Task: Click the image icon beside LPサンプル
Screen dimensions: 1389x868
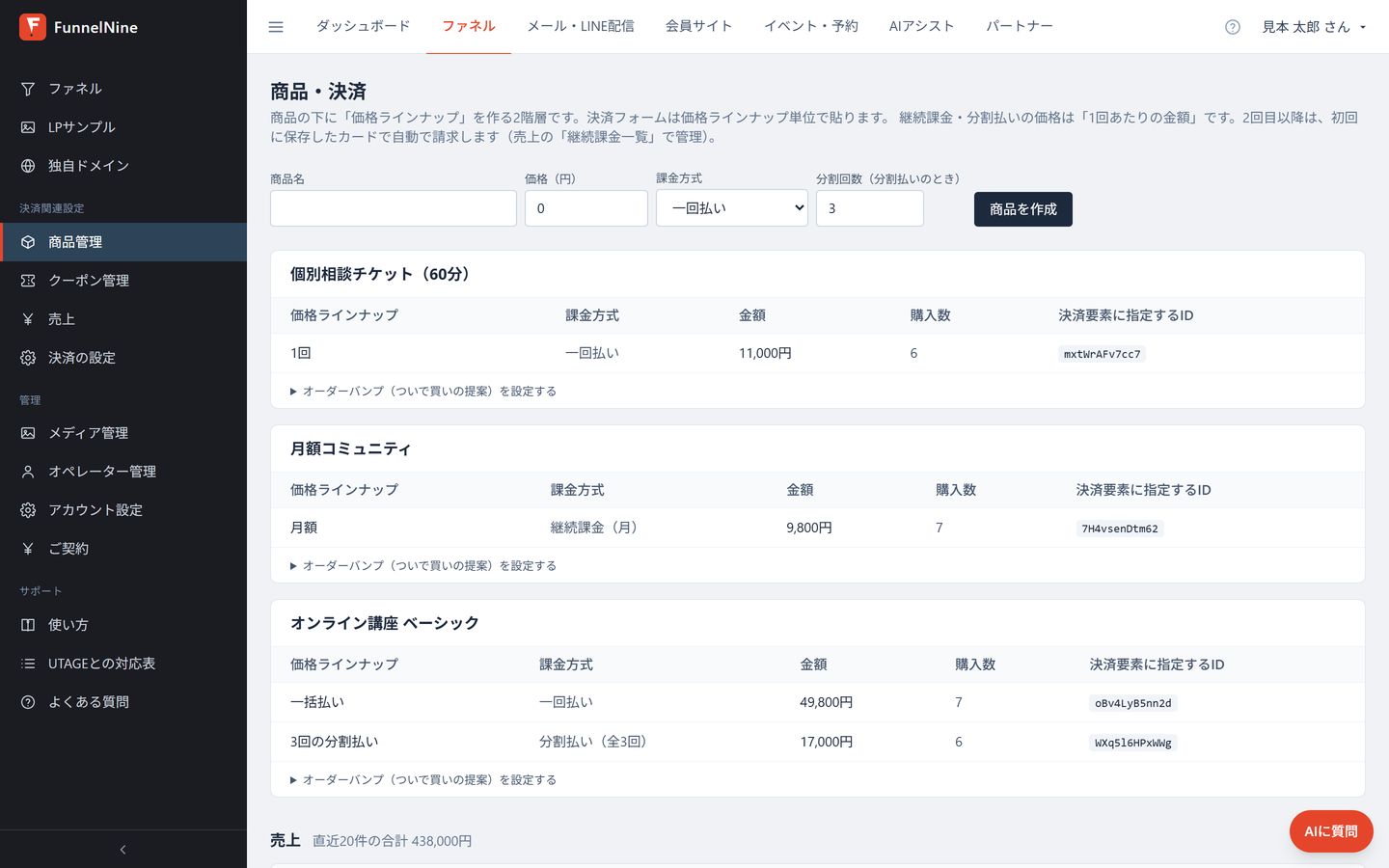Action: pos(28,127)
